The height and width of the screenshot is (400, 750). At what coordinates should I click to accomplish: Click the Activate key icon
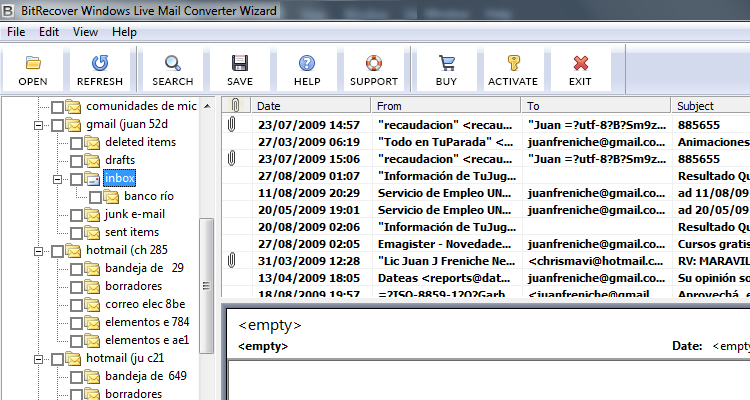(513, 63)
